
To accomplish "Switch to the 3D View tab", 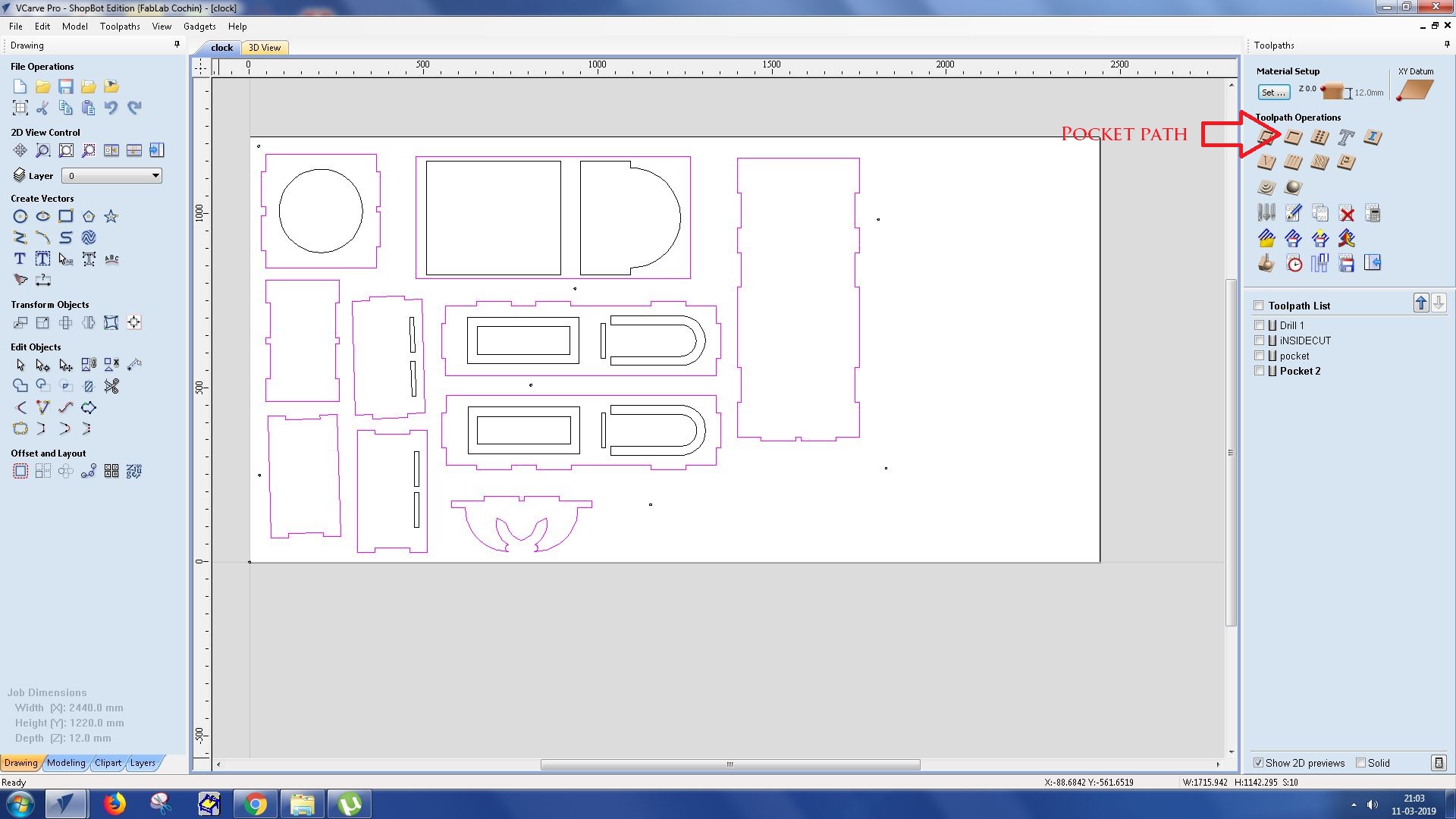I will click(265, 48).
